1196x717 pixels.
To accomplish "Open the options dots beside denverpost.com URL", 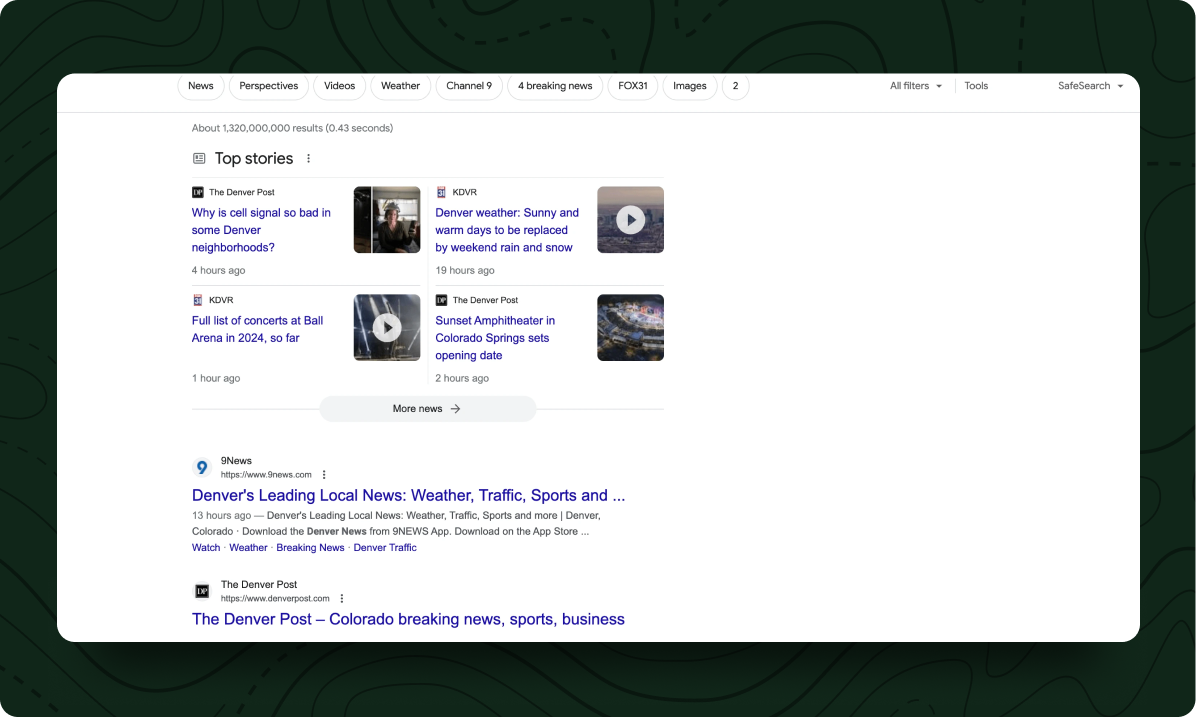I will click(342, 599).
